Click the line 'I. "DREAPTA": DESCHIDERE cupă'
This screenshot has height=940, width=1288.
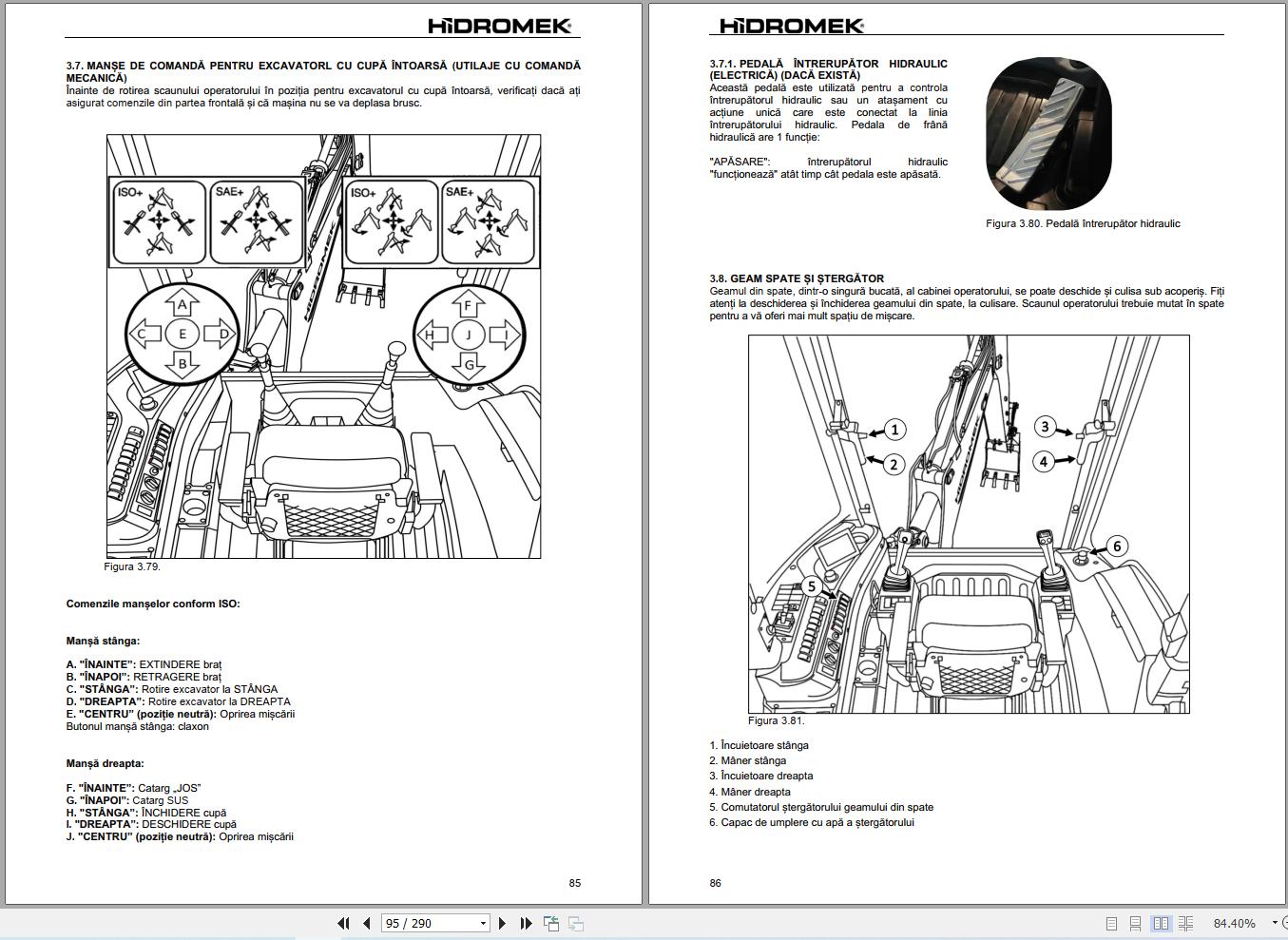click(151, 824)
